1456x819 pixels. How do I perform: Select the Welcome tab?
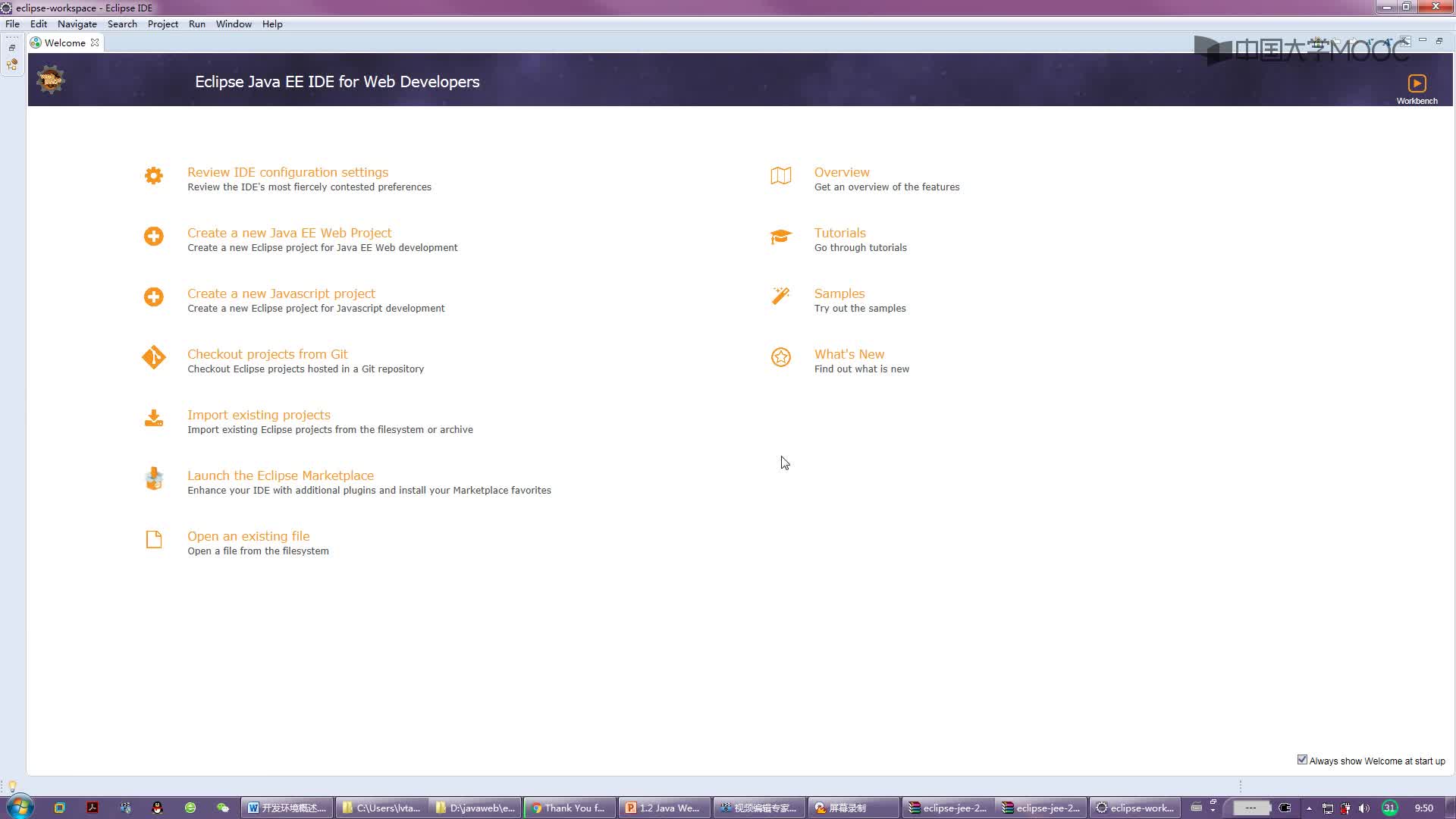tap(64, 42)
